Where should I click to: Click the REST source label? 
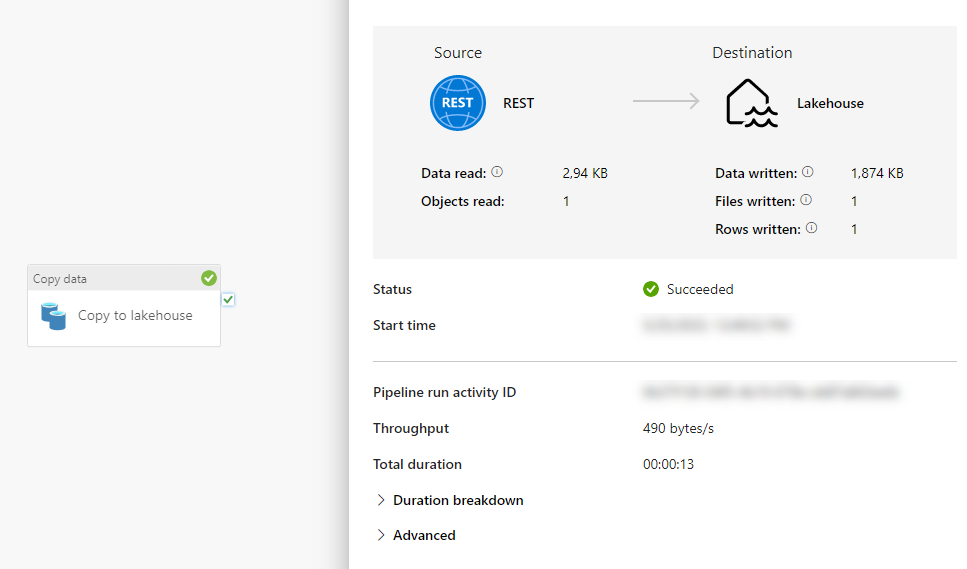518,103
